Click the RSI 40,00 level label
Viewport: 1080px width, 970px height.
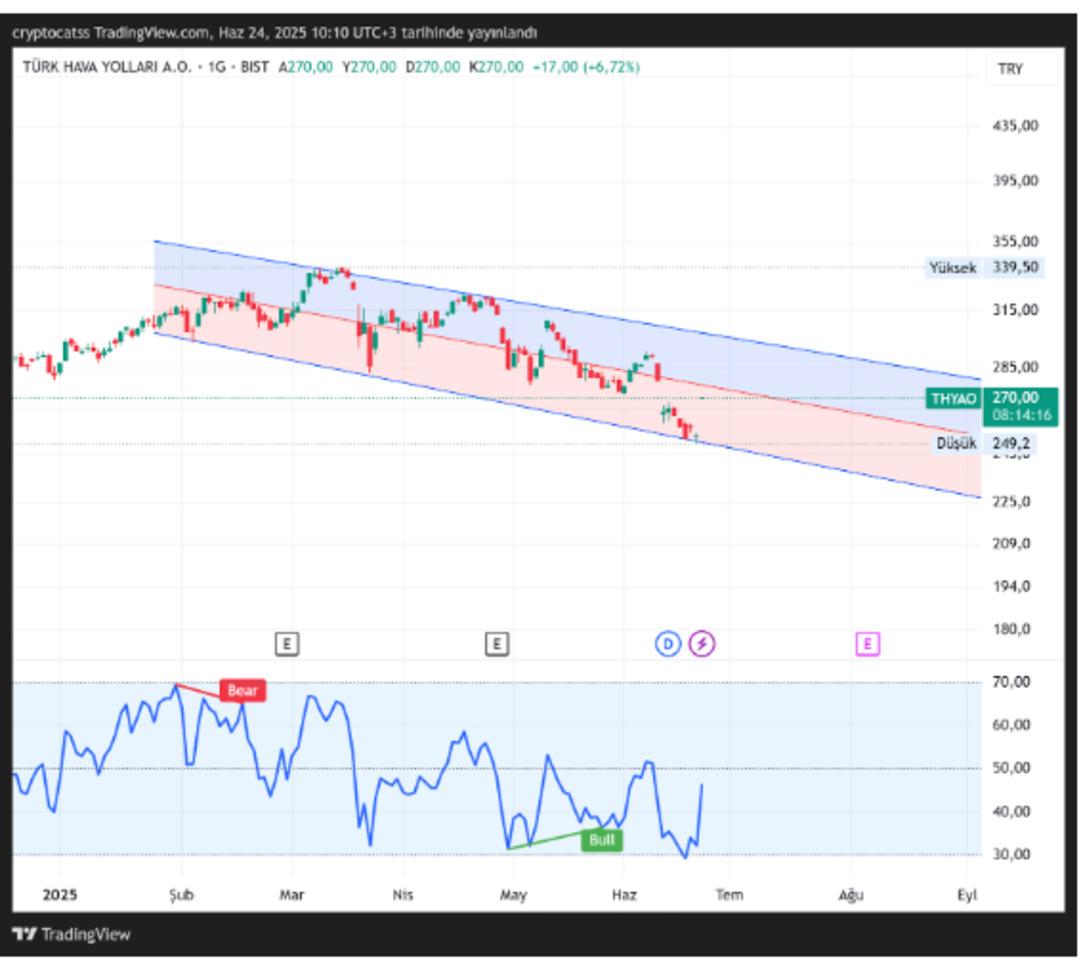(x=1011, y=812)
